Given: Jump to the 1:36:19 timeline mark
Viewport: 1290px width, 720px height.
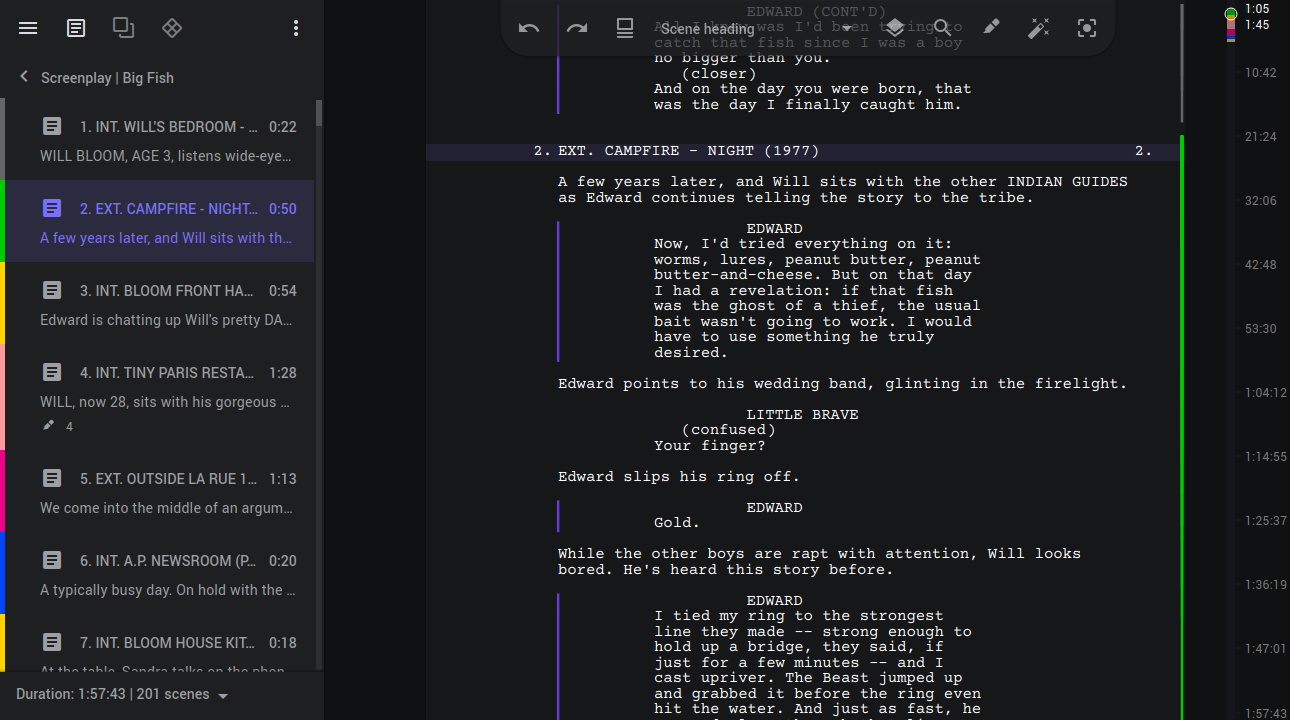Looking at the screenshot, I should (1265, 585).
